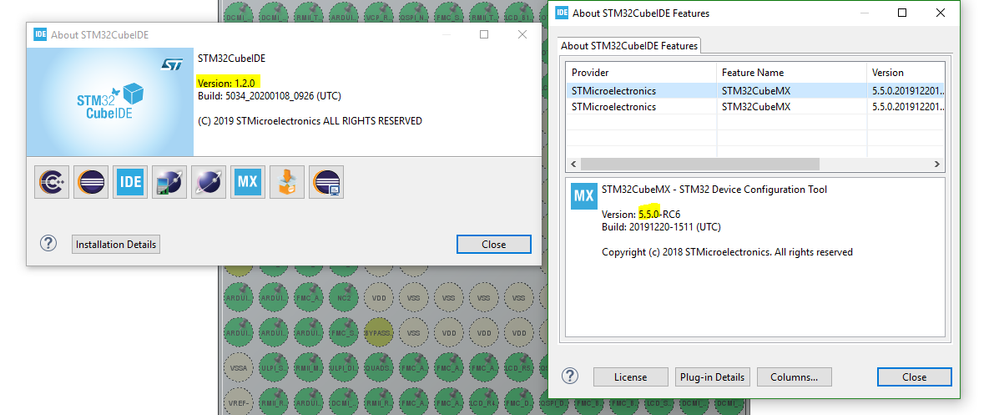Click the plain orbiting globe feature icon
The width and height of the screenshot is (999, 415).
(209, 182)
